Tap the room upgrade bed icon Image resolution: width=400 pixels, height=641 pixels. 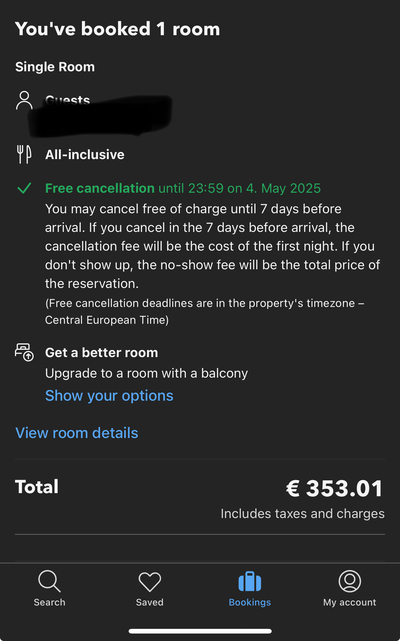25,352
